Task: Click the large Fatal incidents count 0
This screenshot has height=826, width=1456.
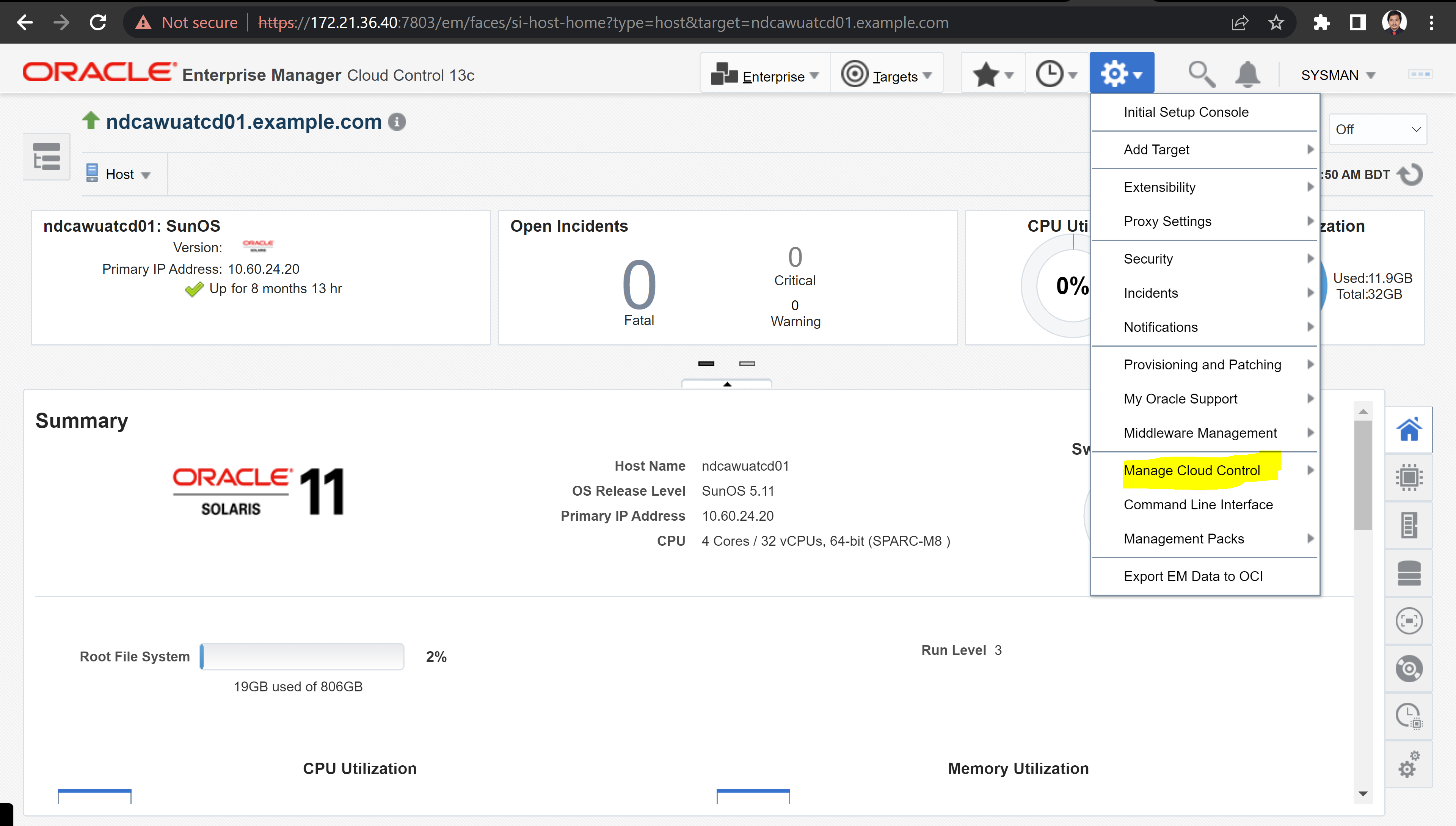Action: (x=639, y=285)
